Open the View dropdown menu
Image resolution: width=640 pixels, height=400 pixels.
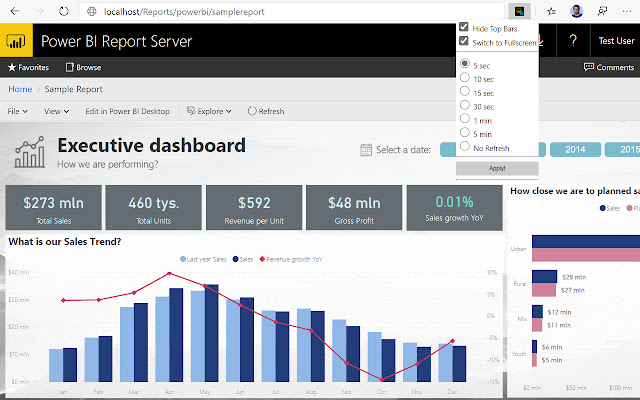(56, 111)
